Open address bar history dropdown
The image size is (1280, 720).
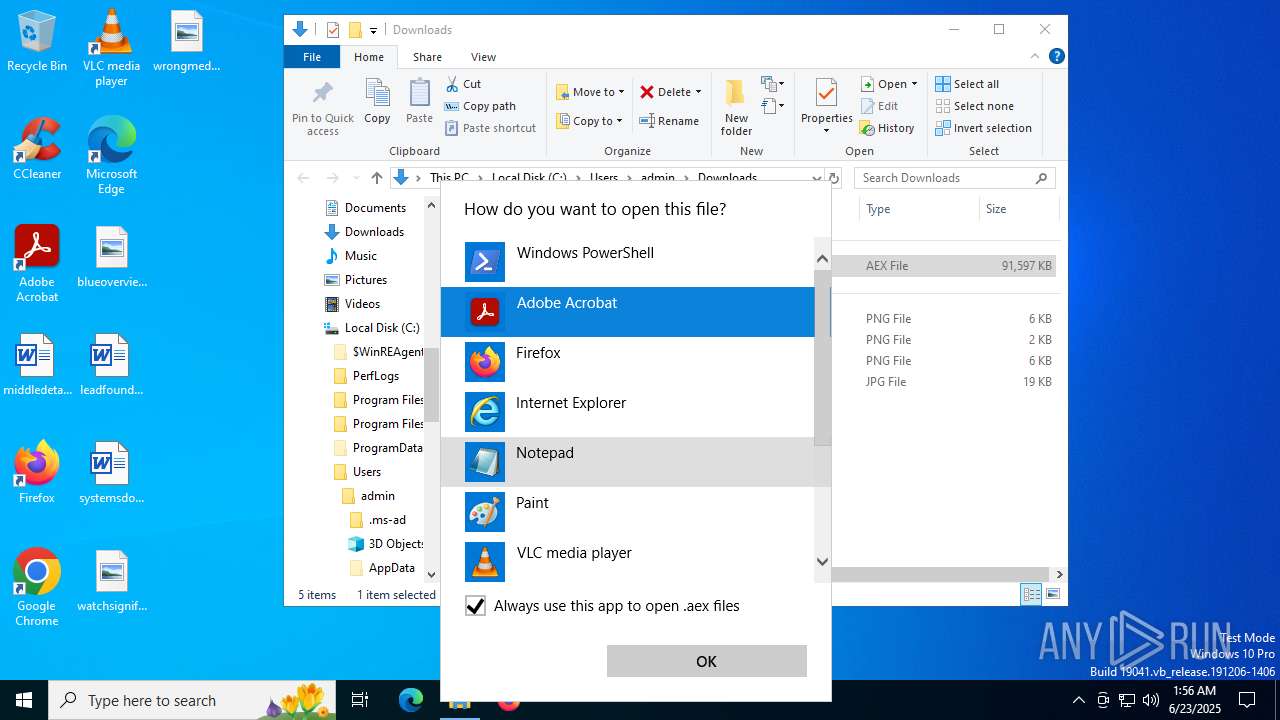pos(817,178)
